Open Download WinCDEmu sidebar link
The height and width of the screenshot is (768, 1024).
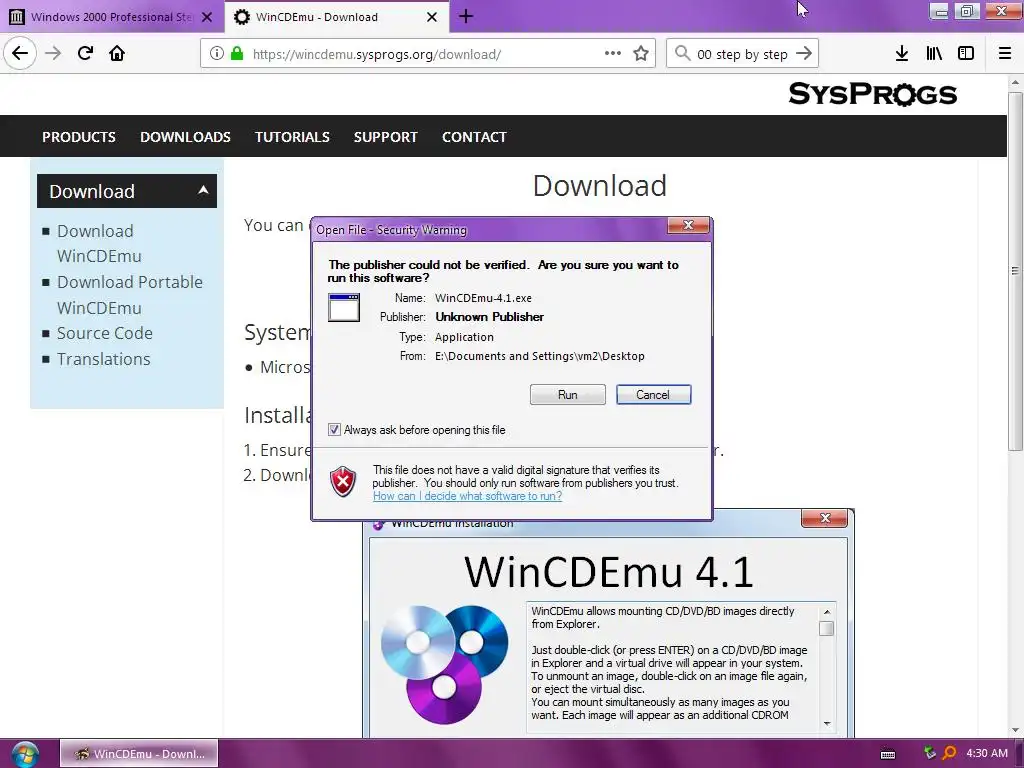[99, 244]
